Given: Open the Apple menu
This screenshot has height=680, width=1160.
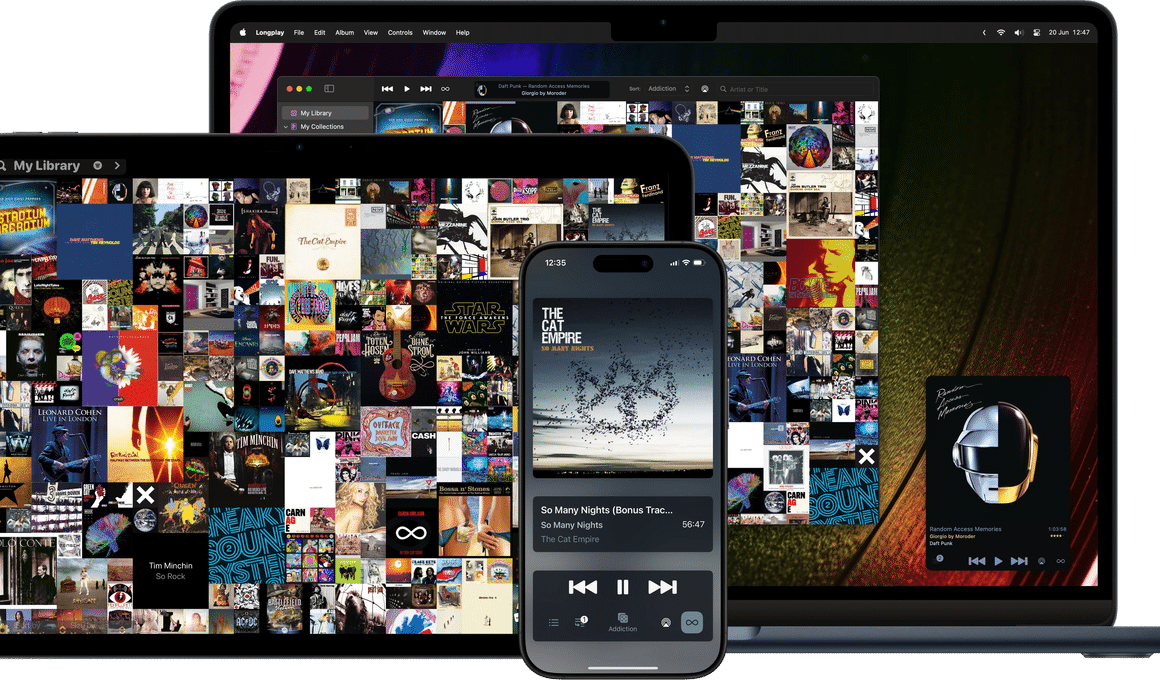Looking at the screenshot, I should point(243,33).
